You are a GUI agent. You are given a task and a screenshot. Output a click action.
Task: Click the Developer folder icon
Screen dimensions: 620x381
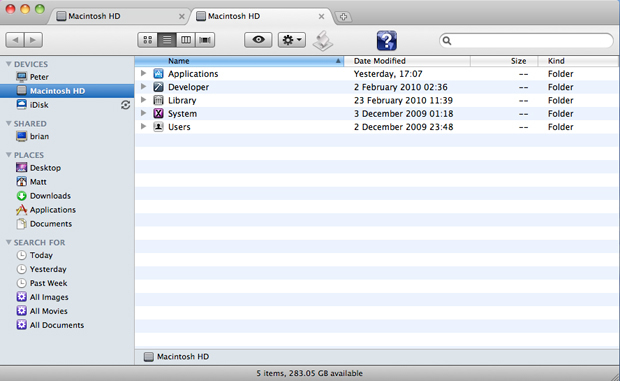tap(158, 87)
